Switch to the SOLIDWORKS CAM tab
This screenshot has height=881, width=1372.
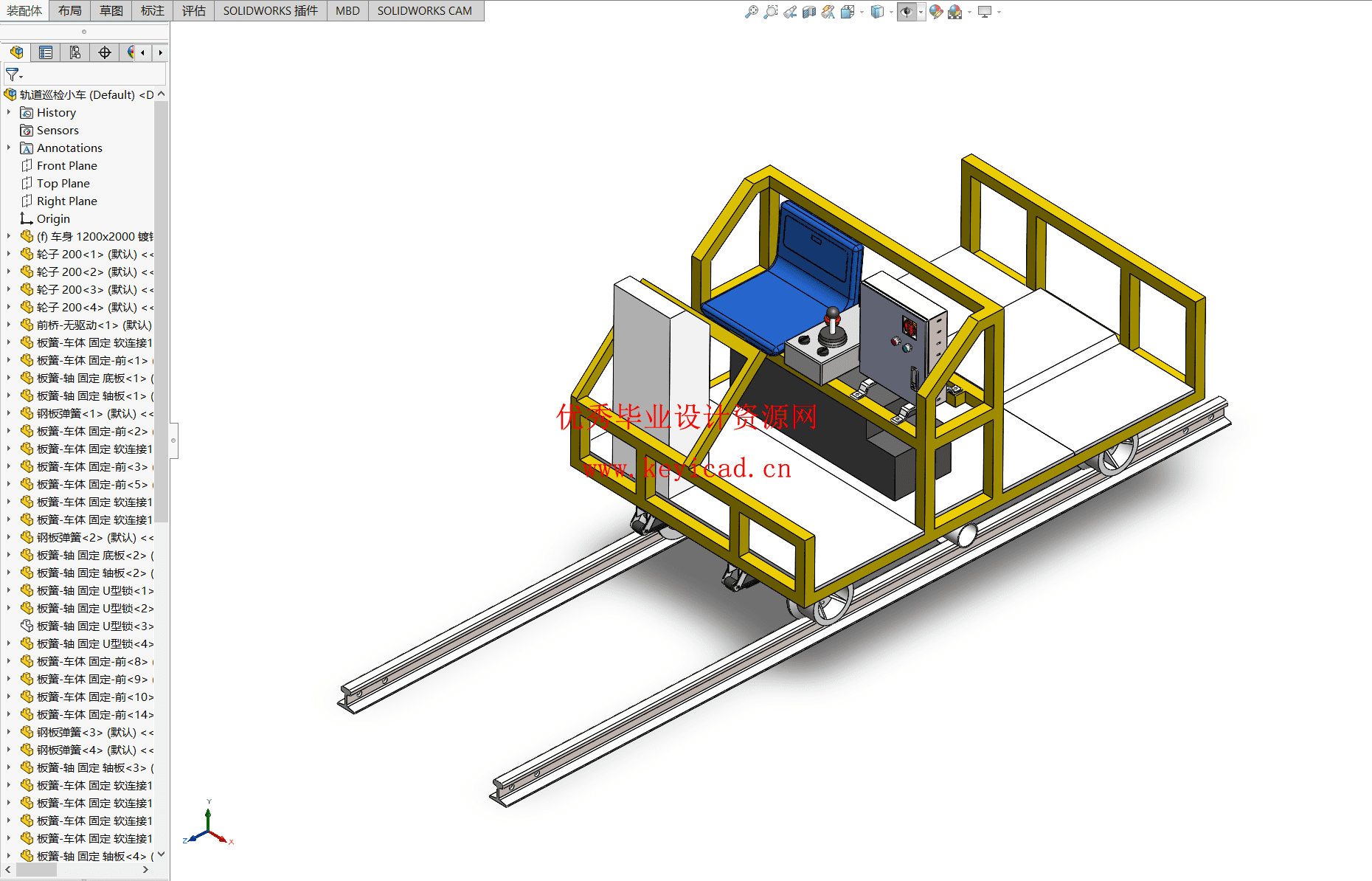[425, 10]
